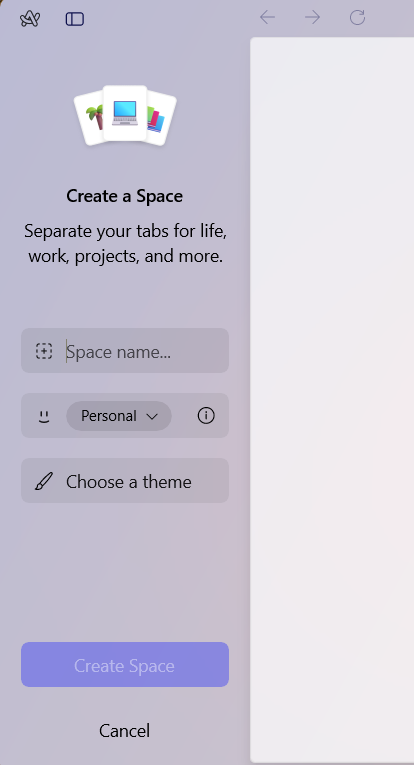This screenshot has height=765, width=414.
Task: Open profile info circle icon
Action: (206, 416)
